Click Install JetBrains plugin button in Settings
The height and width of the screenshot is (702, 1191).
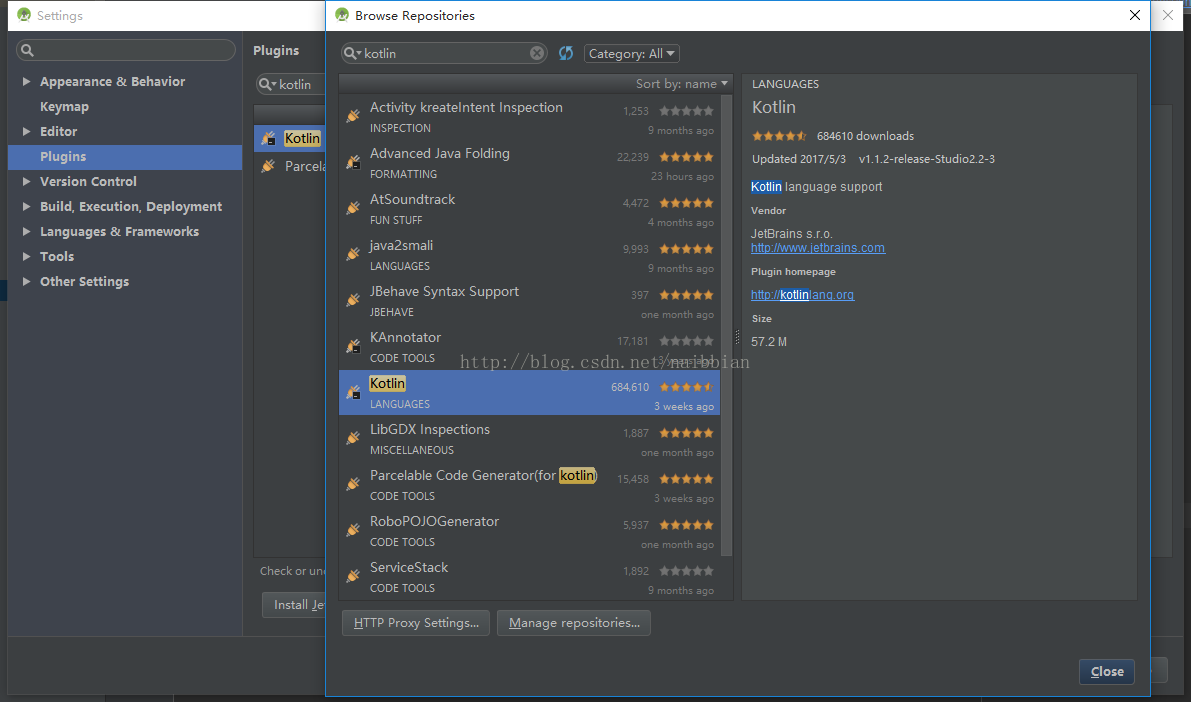294,605
